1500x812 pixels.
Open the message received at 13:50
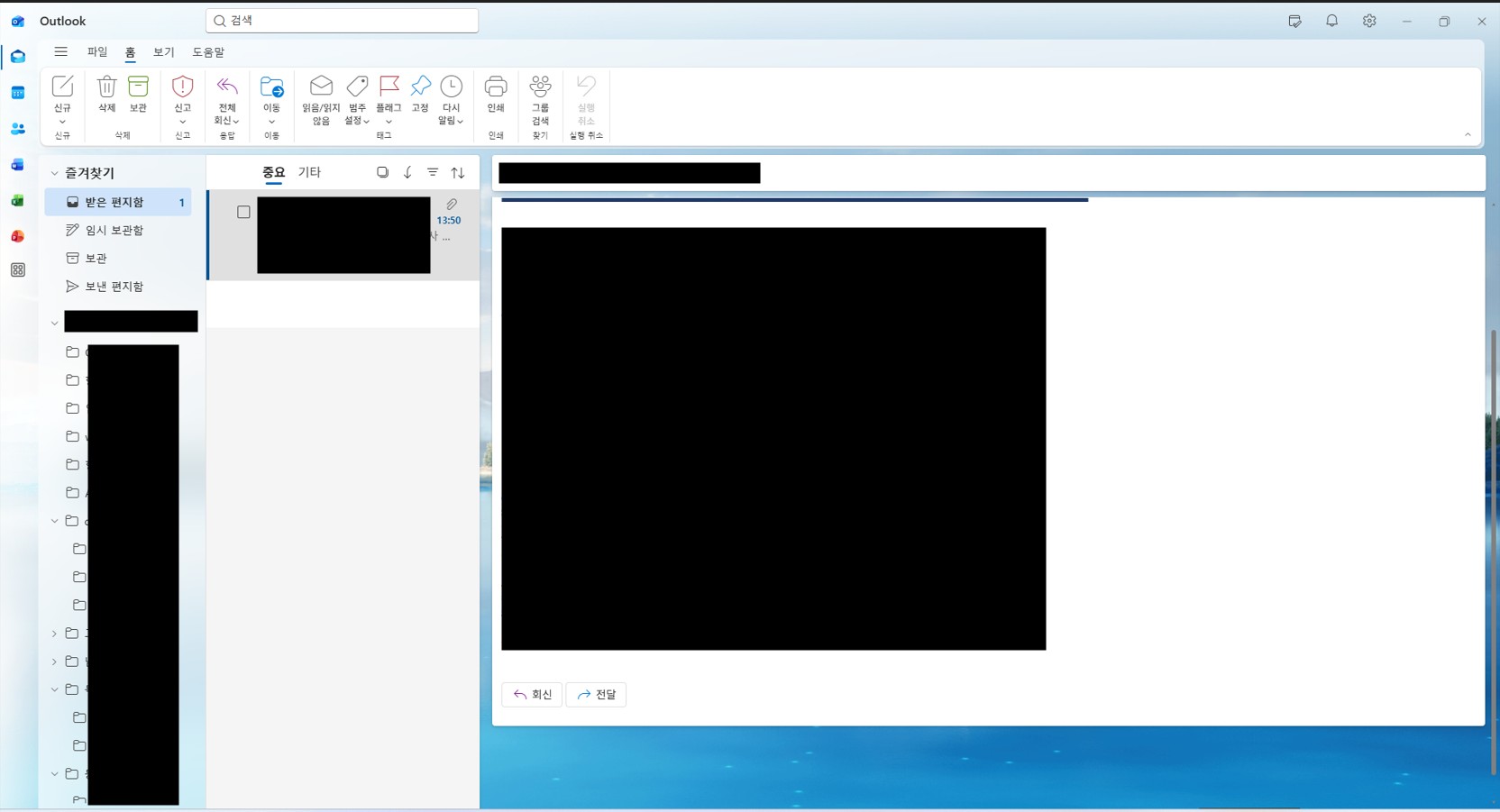tap(343, 235)
